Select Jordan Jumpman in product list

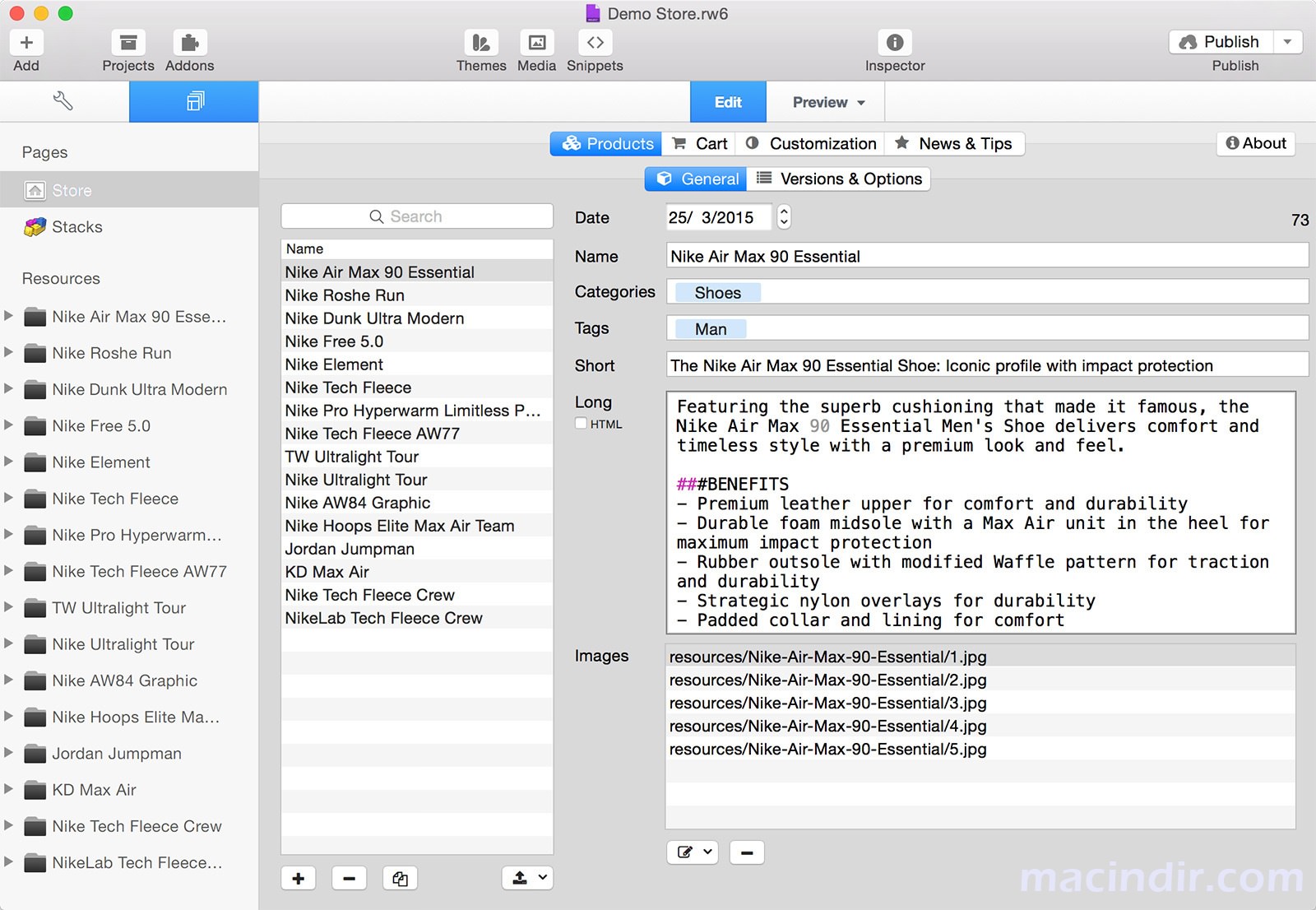coord(417,549)
